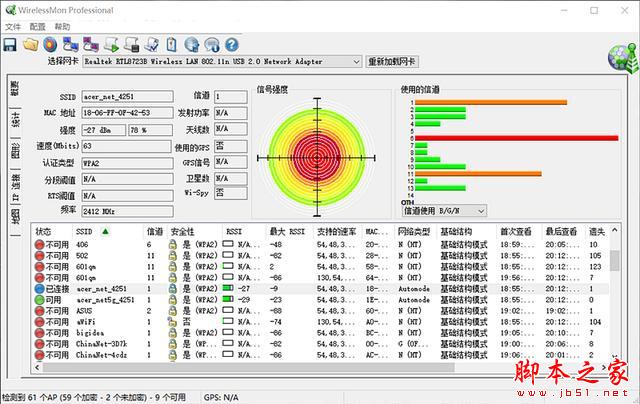Click the blue question mark help icon

pyautogui.click(x=232, y=44)
